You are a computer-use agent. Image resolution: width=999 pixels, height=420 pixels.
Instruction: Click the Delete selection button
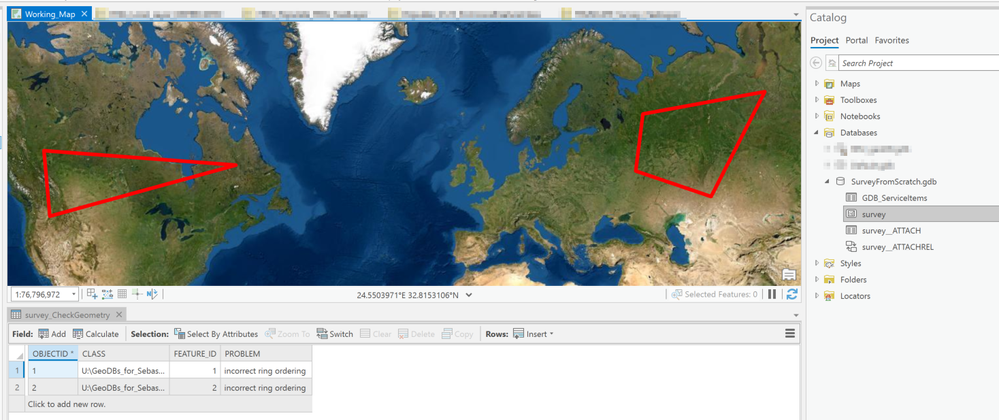click(416, 334)
